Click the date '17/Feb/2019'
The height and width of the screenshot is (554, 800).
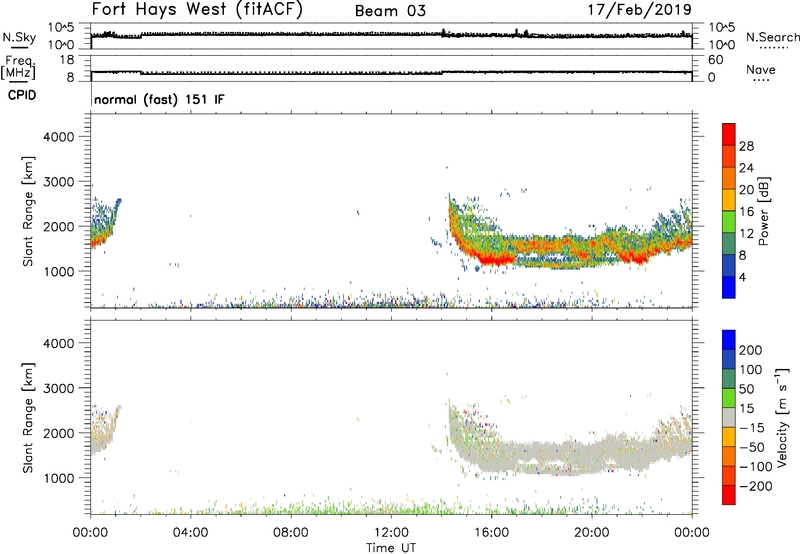(x=639, y=9)
